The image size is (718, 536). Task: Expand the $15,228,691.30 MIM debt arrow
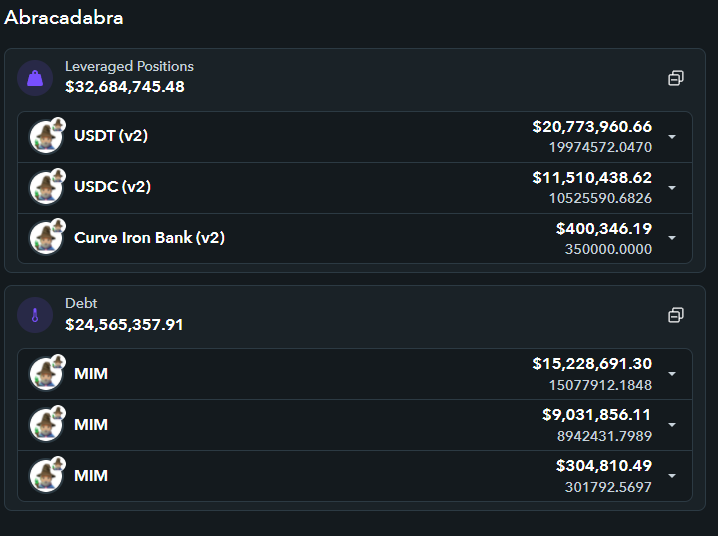[672, 374]
